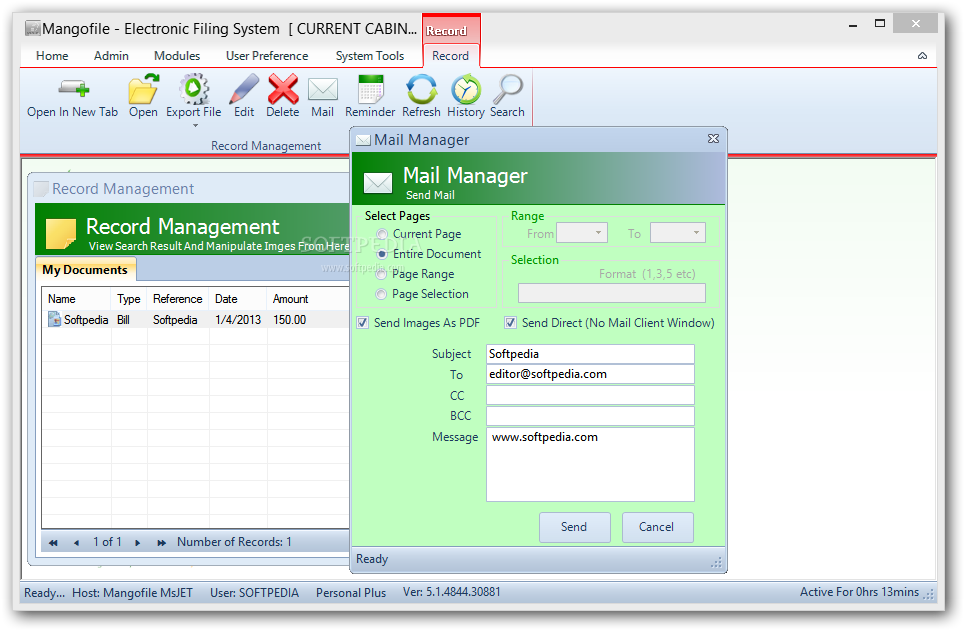Click the Reference column header
Image resolution: width=965 pixels, height=631 pixels.
(178, 299)
